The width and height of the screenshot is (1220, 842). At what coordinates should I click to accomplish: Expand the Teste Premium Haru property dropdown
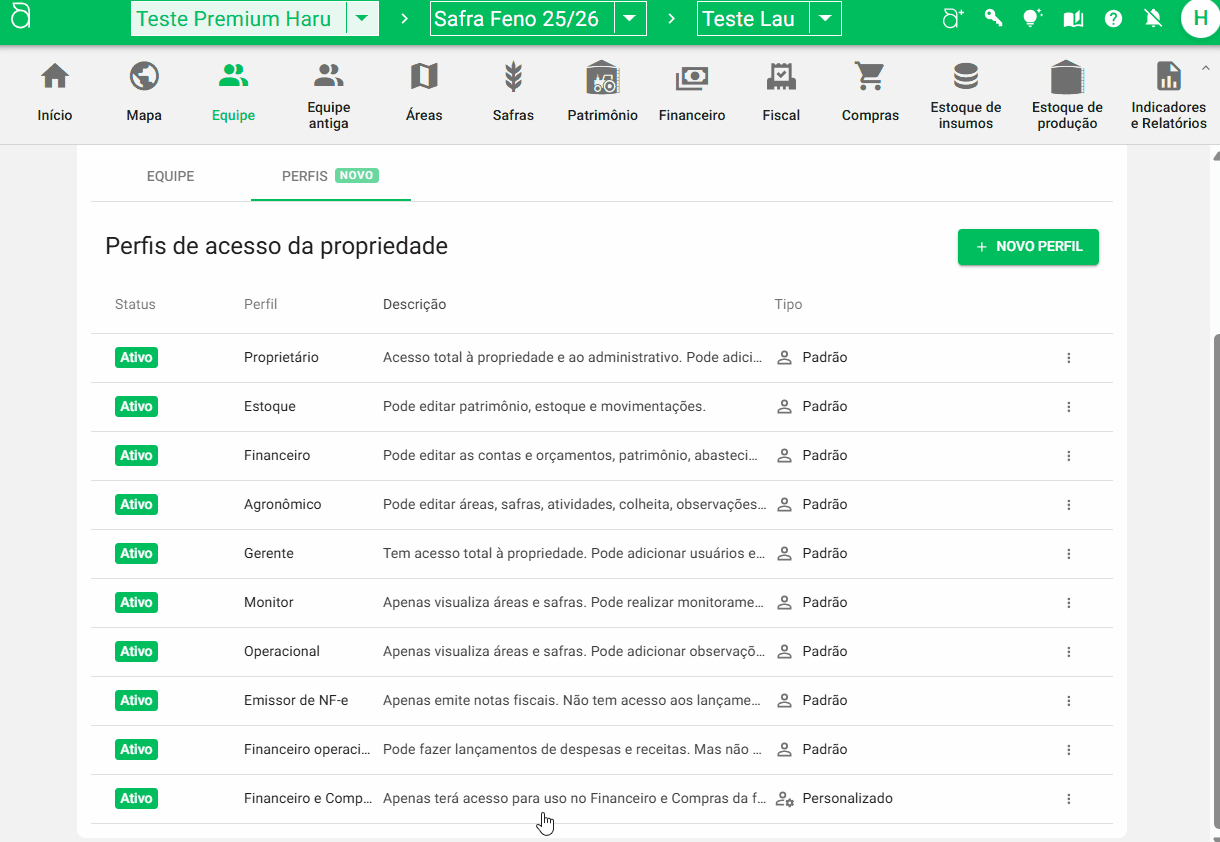click(x=362, y=18)
